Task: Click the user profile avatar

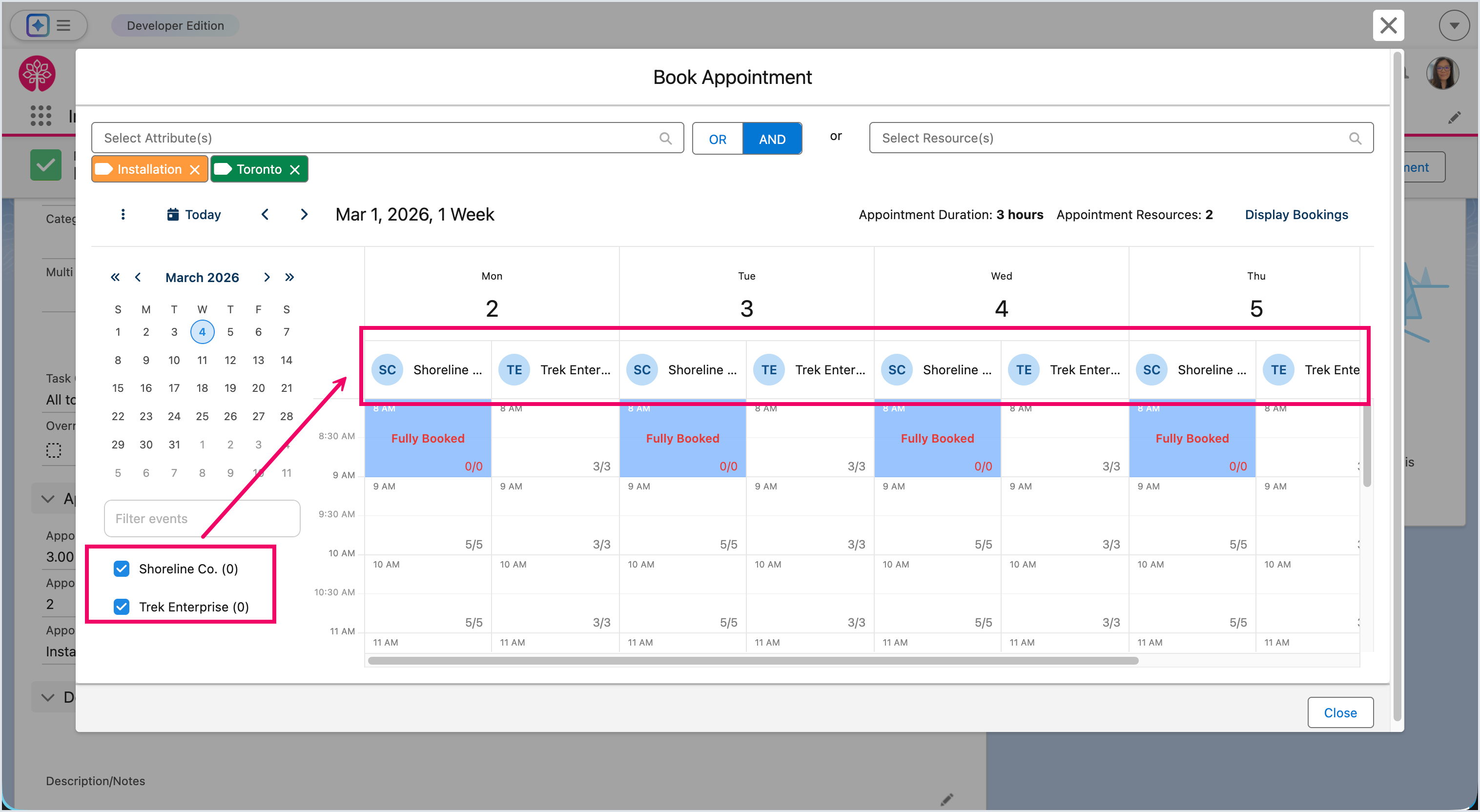Action: [x=1442, y=74]
